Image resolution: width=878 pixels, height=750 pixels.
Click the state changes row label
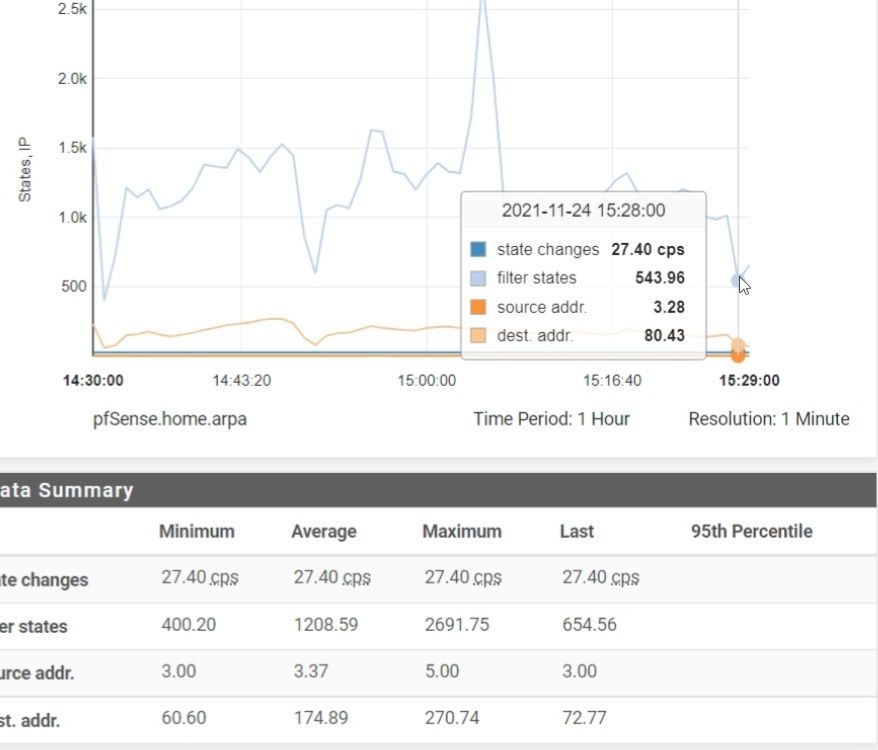(x=44, y=580)
